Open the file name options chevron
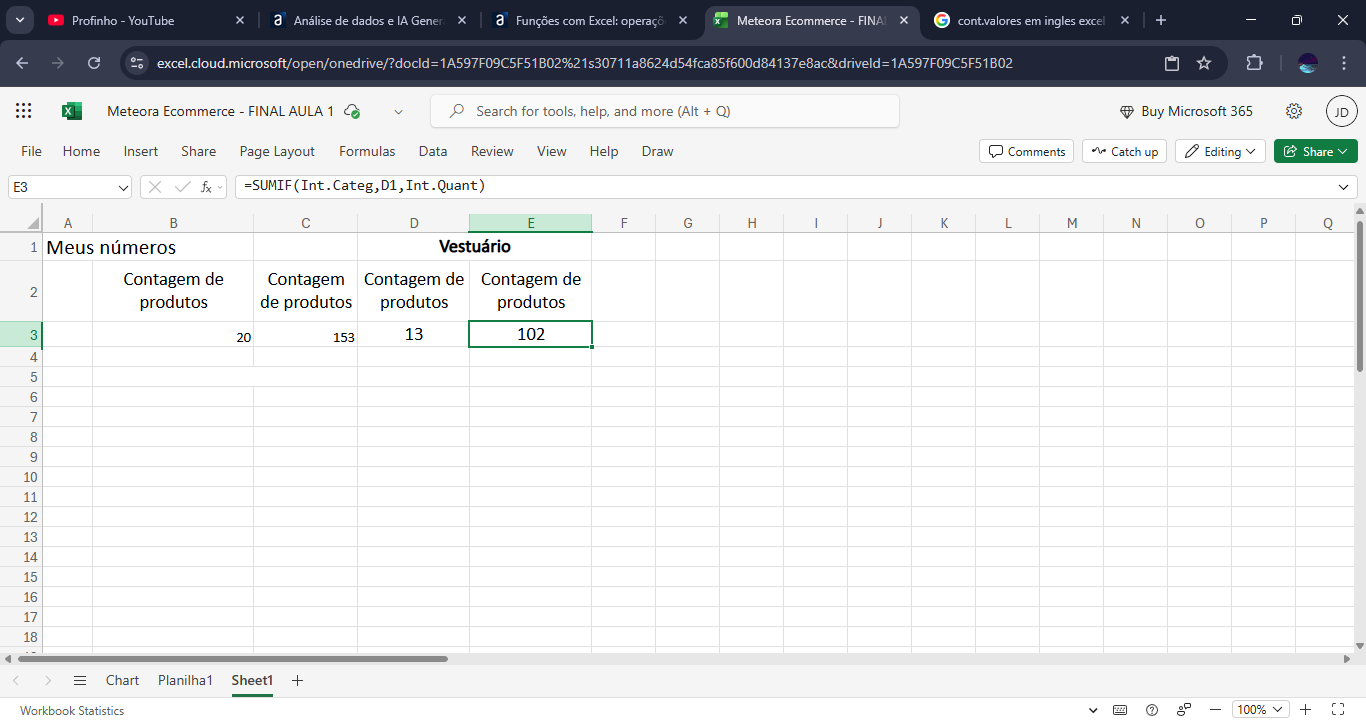This screenshot has height=720, width=1366. pyautogui.click(x=399, y=112)
